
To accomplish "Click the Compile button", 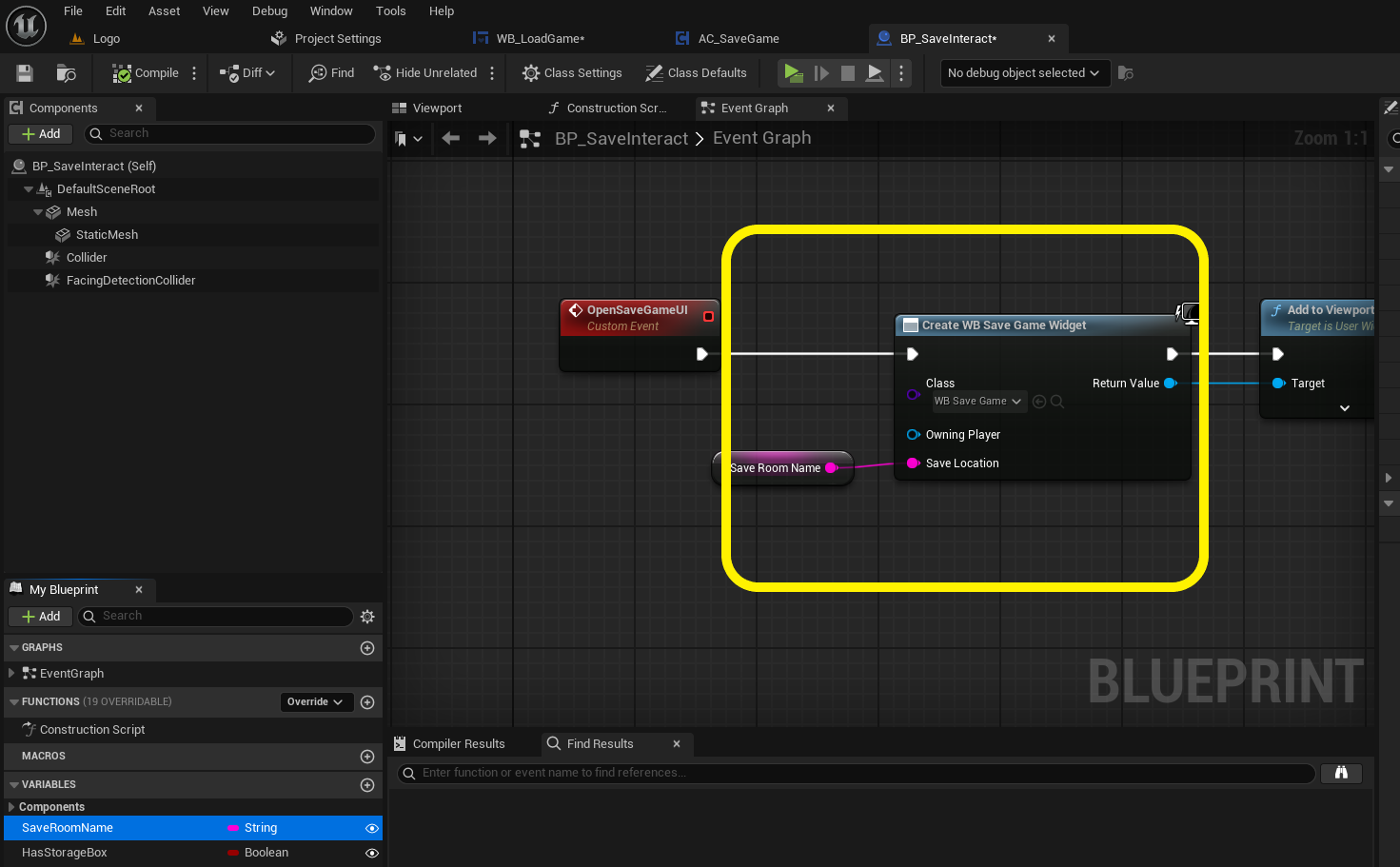I will [146, 73].
